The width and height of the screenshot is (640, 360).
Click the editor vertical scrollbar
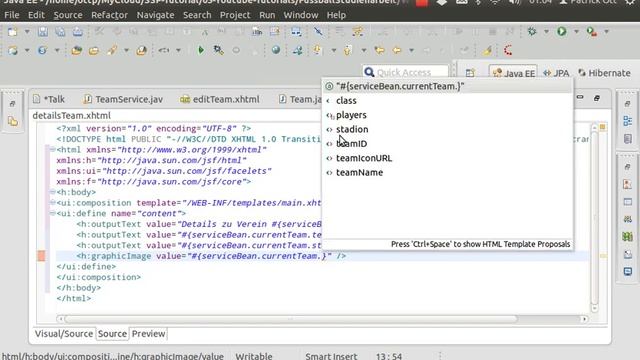point(594,218)
